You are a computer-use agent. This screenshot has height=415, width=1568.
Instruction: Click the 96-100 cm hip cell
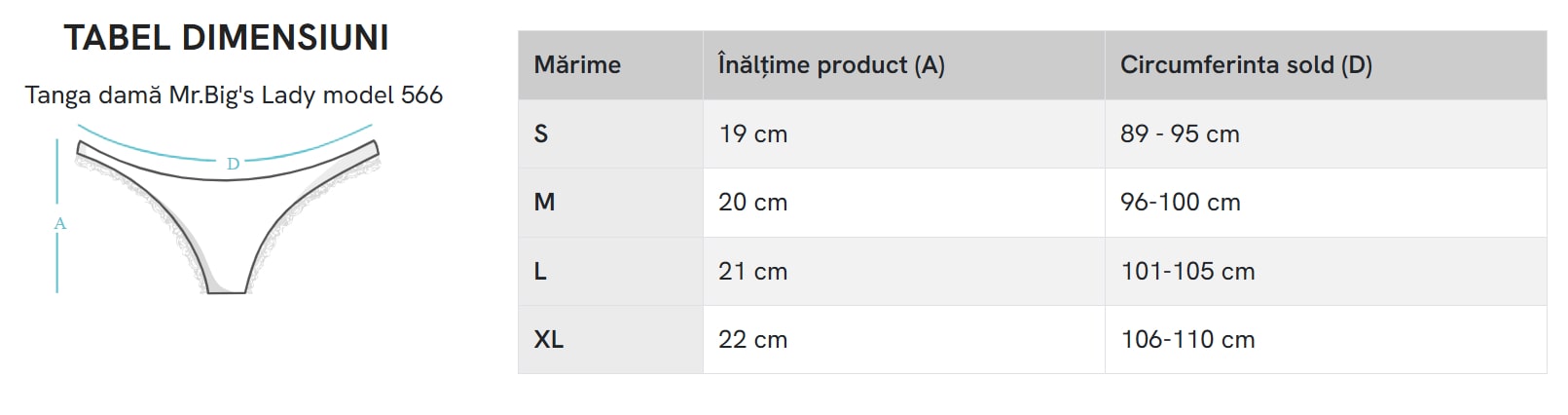pos(1180,203)
